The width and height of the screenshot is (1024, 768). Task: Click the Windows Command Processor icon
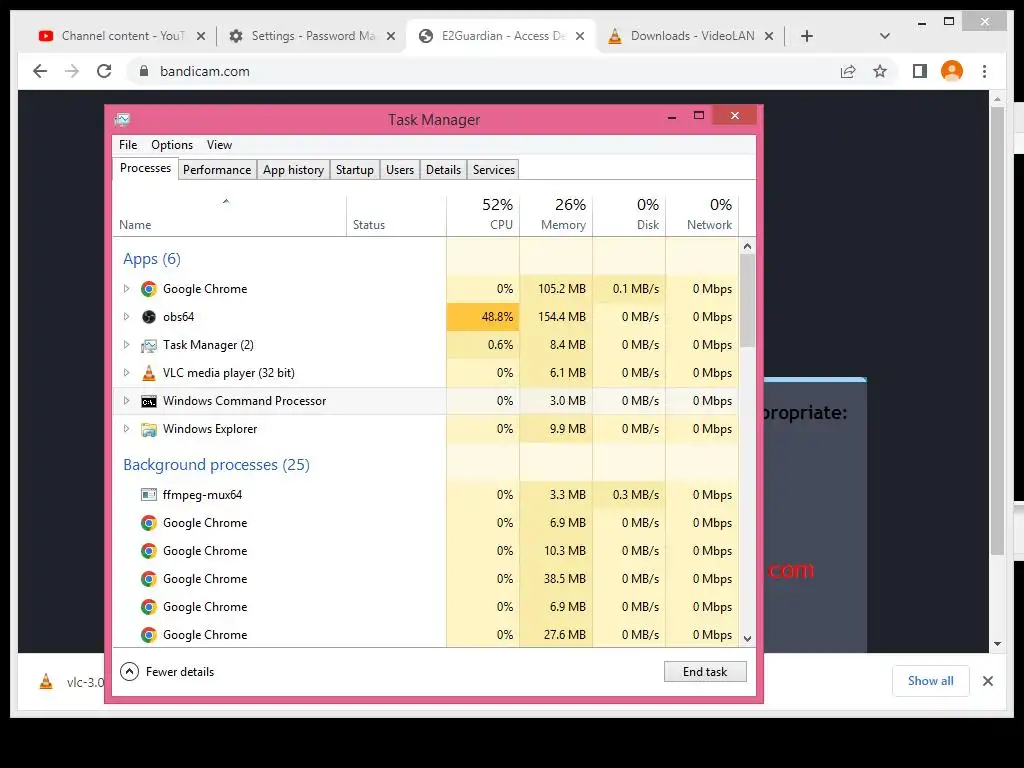(x=149, y=401)
